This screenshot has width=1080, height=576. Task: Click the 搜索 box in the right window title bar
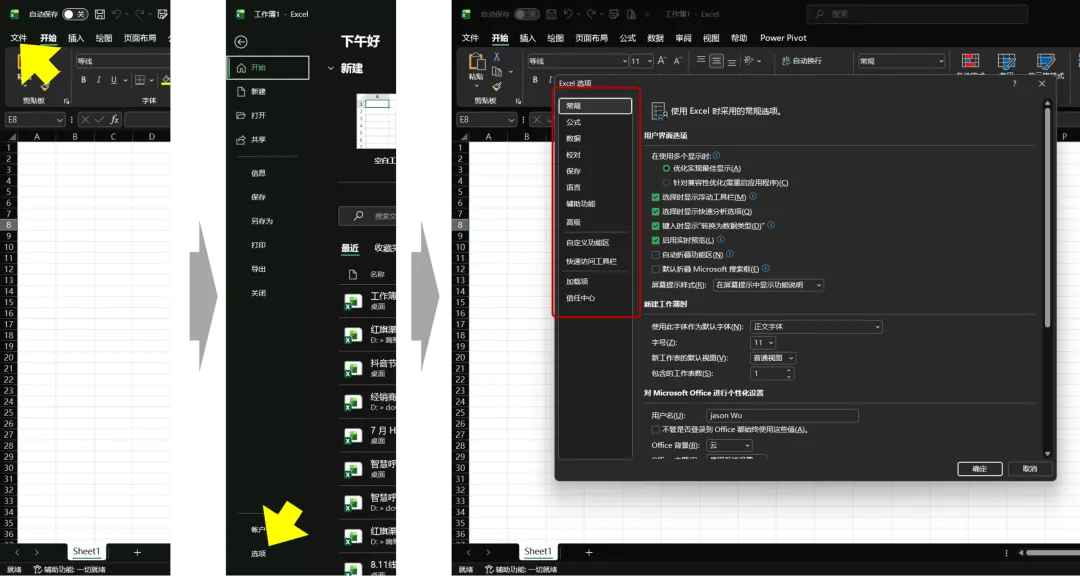click(917, 14)
